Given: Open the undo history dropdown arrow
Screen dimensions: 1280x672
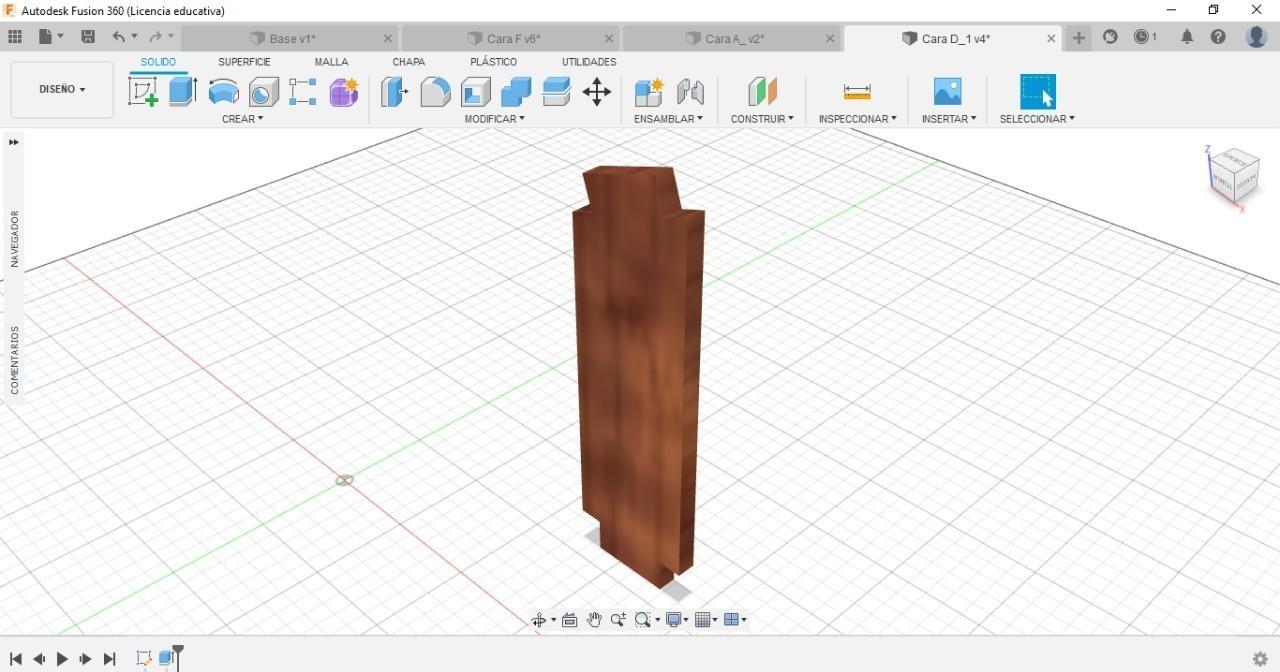Looking at the screenshot, I should coord(135,37).
